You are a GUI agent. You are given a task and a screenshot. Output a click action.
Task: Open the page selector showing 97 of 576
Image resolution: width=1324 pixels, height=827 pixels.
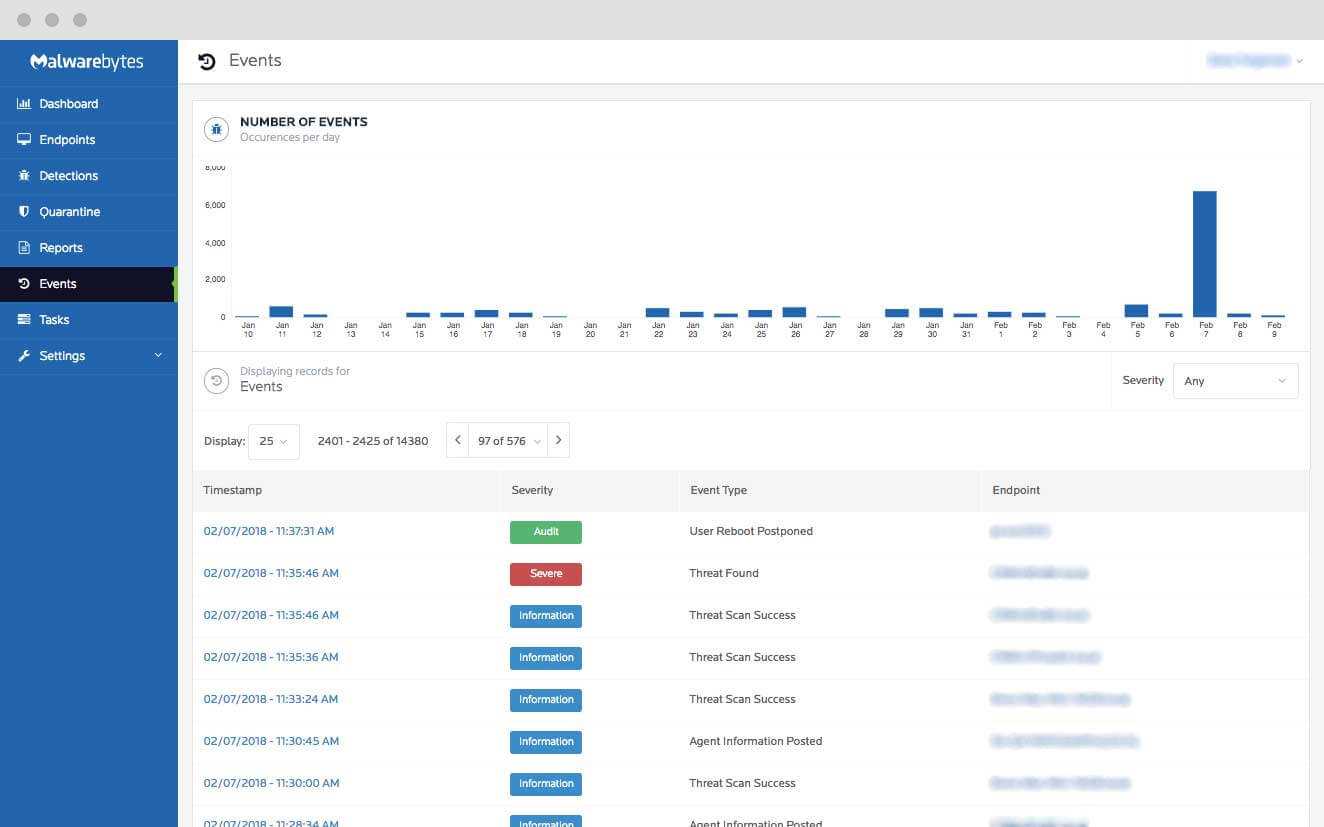[508, 441]
